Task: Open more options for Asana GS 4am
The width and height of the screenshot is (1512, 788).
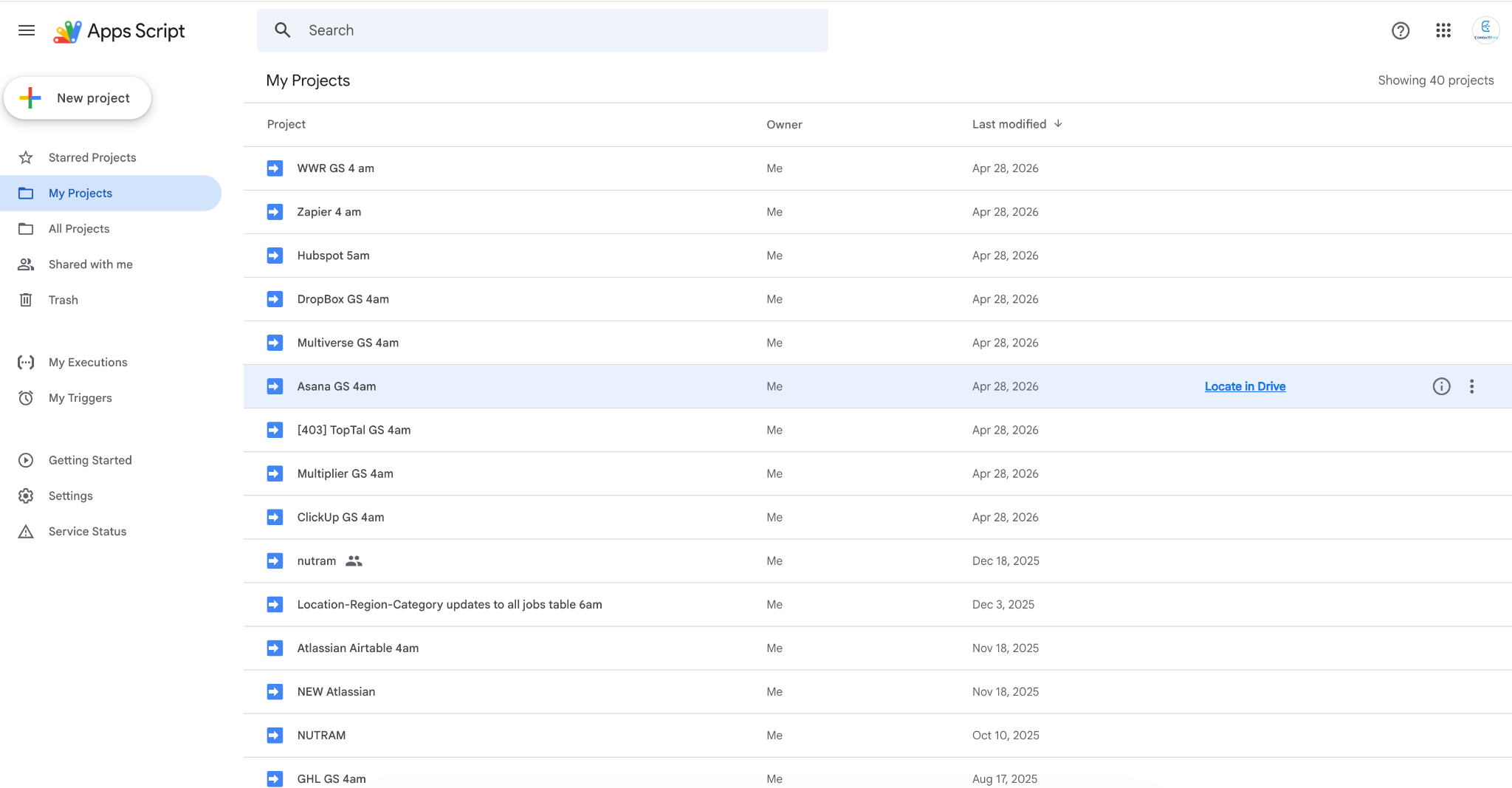Action: pos(1471,386)
